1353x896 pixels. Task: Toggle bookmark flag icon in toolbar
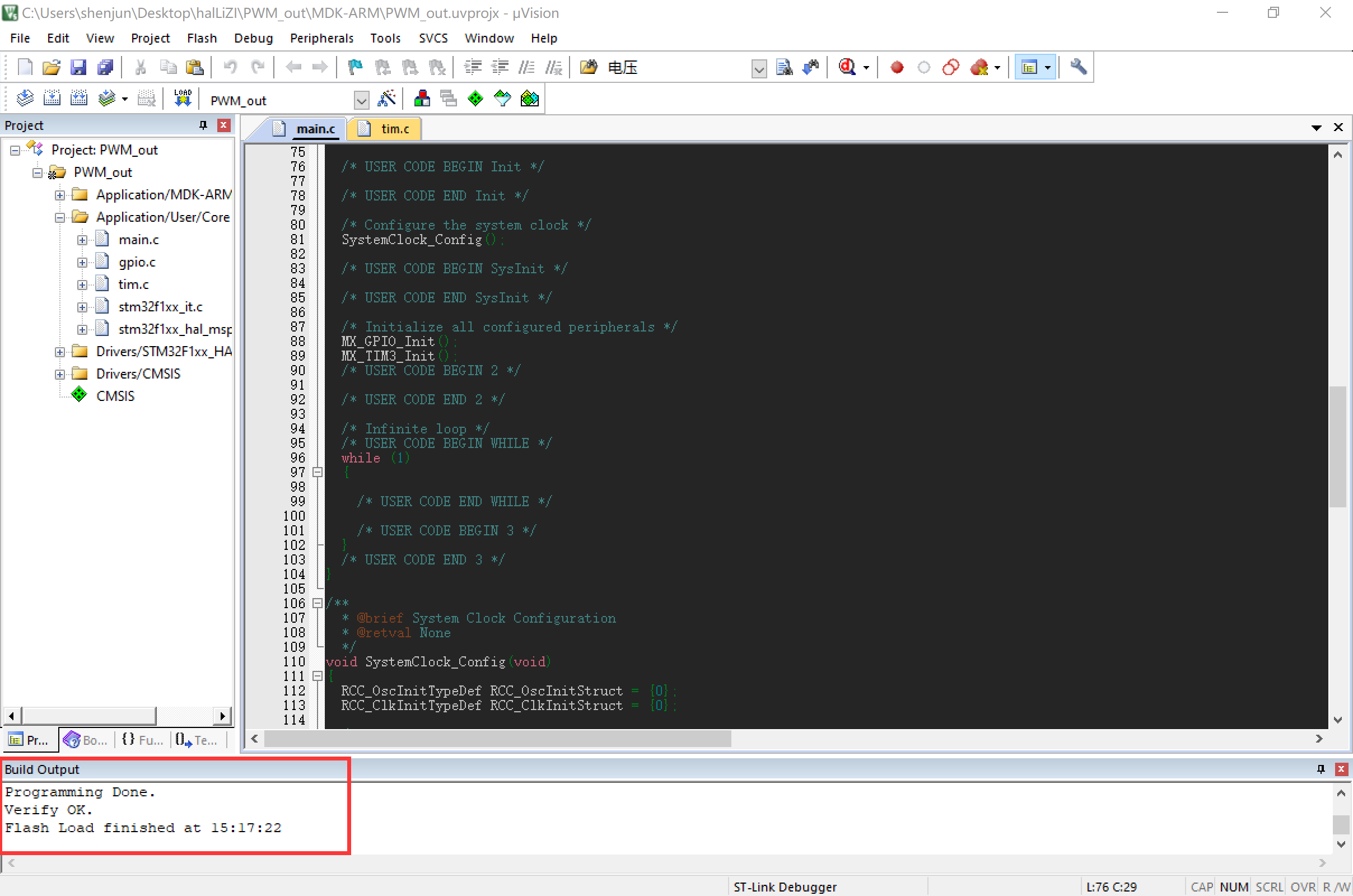[x=355, y=67]
